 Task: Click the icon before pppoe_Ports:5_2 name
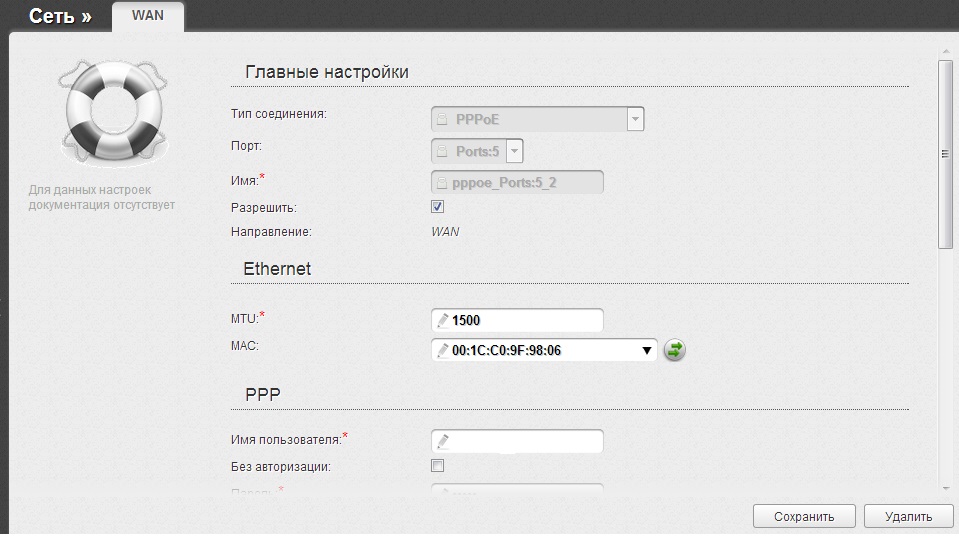pyautogui.click(x=442, y=183)
